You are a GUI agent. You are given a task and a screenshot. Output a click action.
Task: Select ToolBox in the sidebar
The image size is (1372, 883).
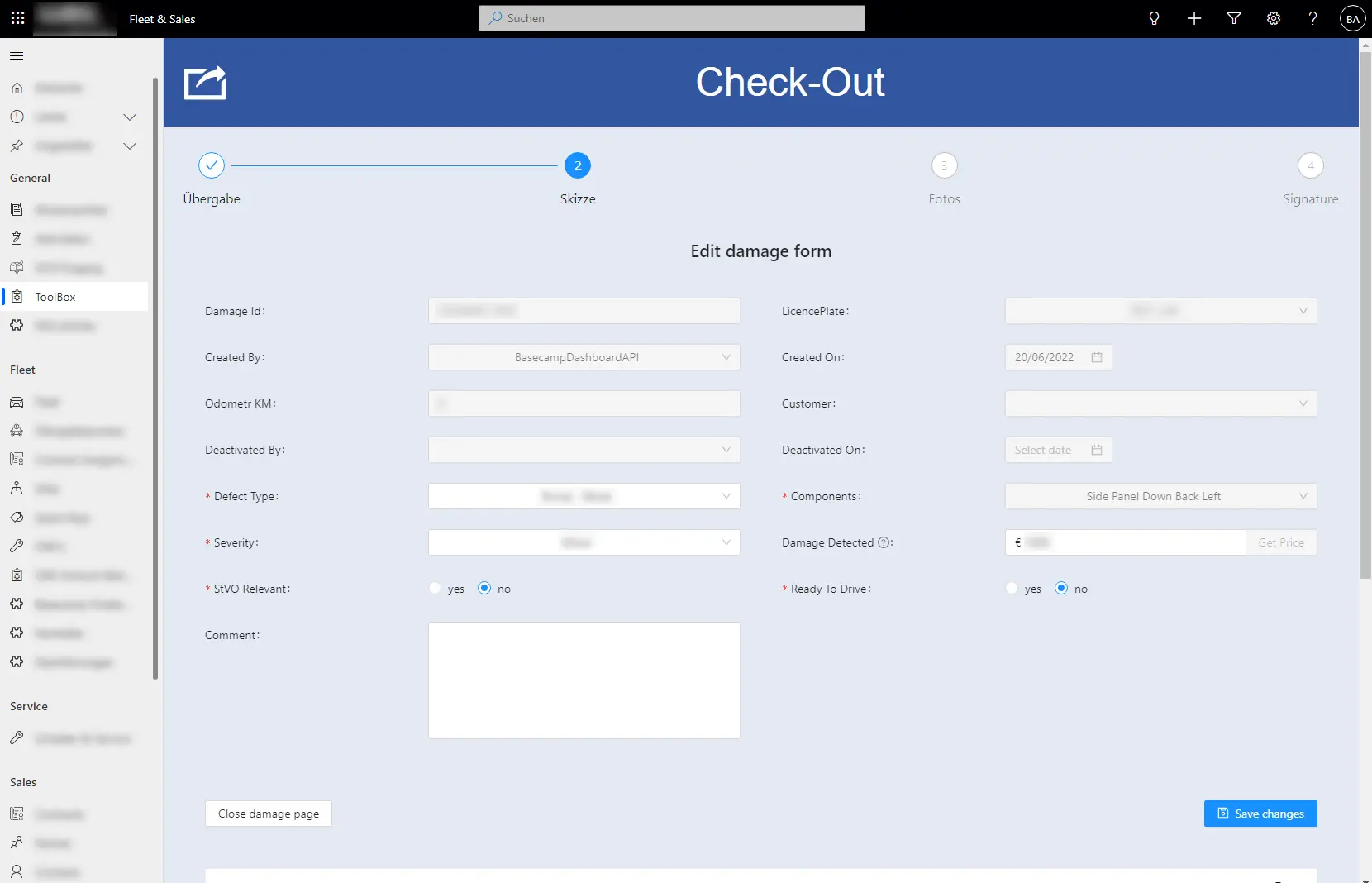(x=55, y=297)
